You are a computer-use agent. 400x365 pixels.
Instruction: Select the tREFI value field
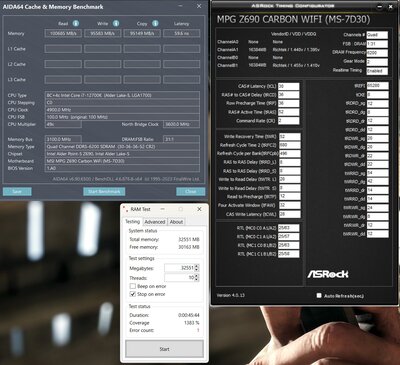point(377,86)
